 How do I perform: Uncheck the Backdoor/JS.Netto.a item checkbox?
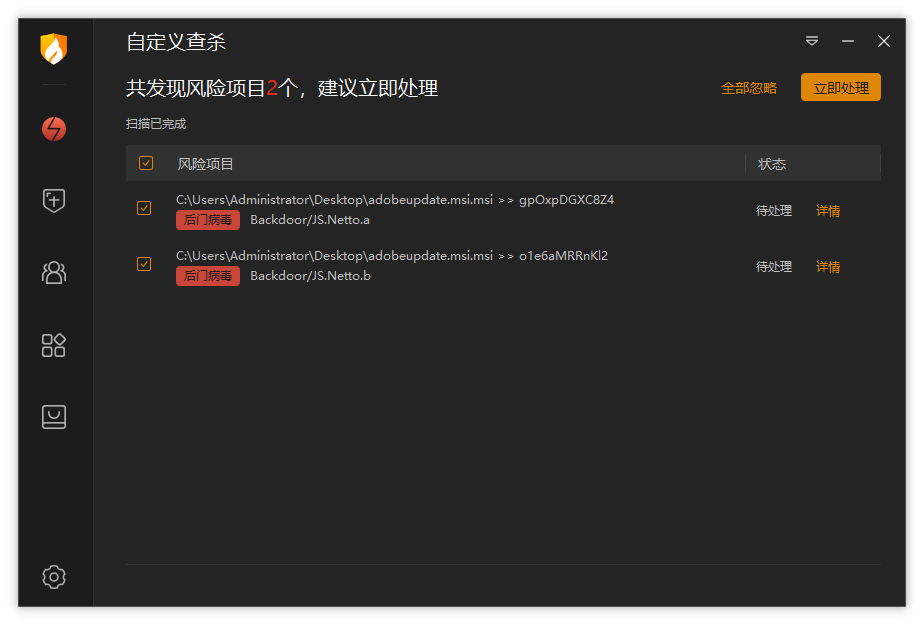click(144, 208)
